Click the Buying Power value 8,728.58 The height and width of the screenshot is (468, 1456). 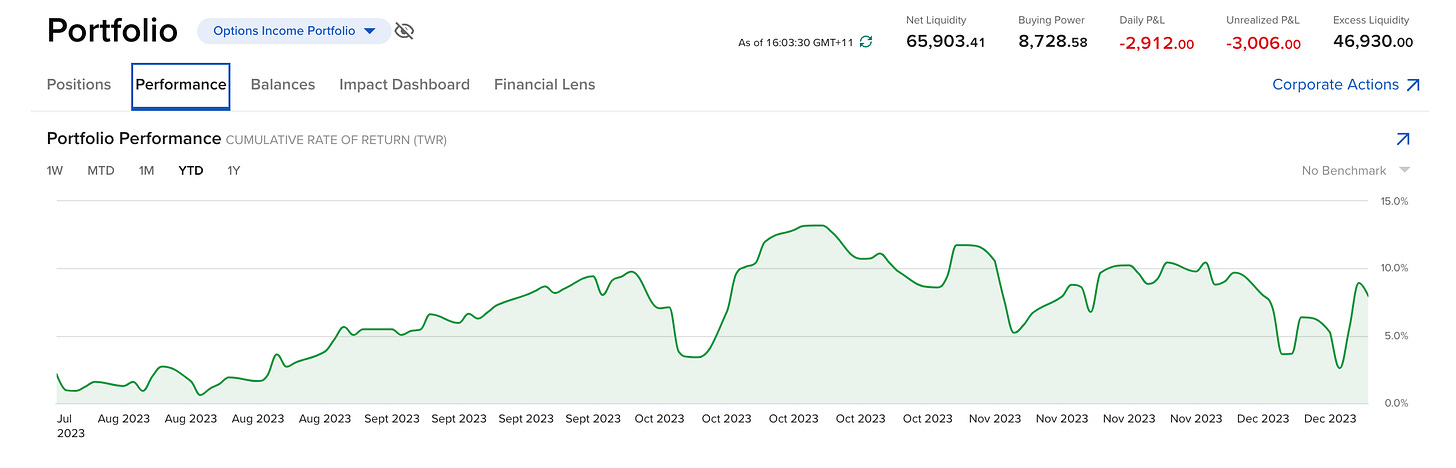click(x=1053, y=42)
